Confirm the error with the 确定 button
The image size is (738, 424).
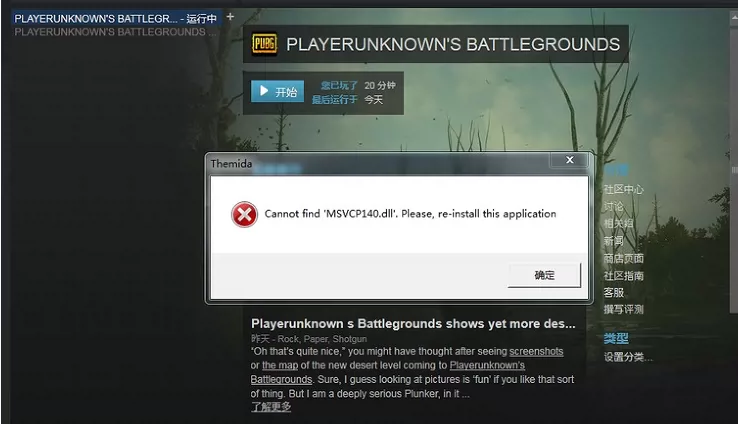[x=544, y=275]
